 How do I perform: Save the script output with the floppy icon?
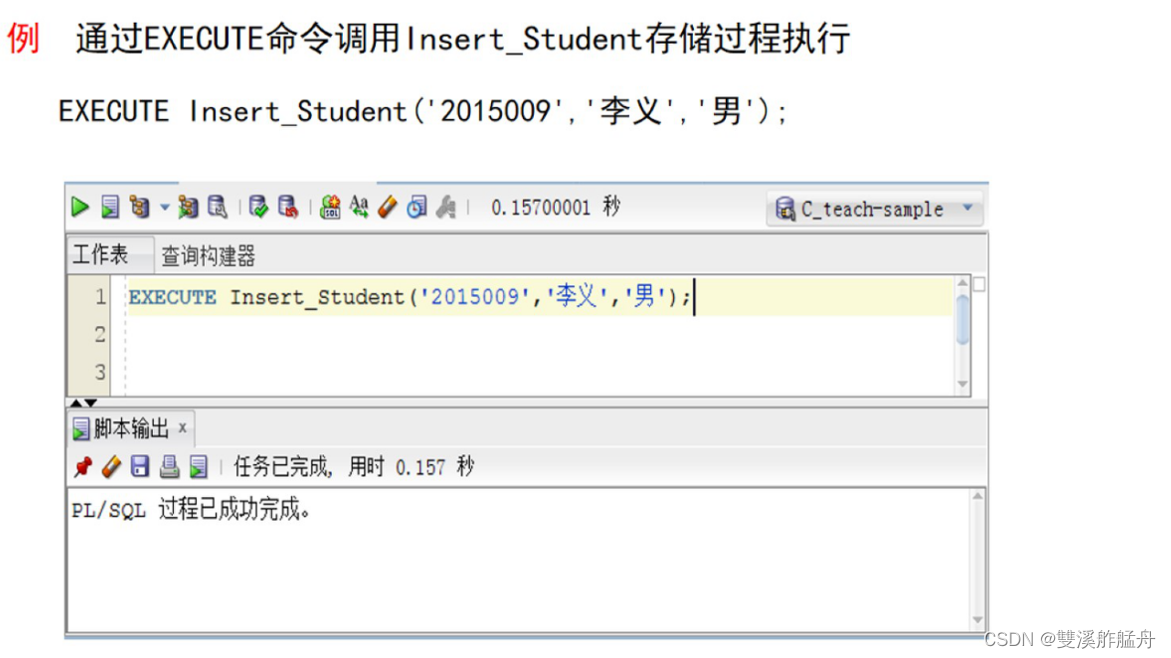tap(140, 467)
